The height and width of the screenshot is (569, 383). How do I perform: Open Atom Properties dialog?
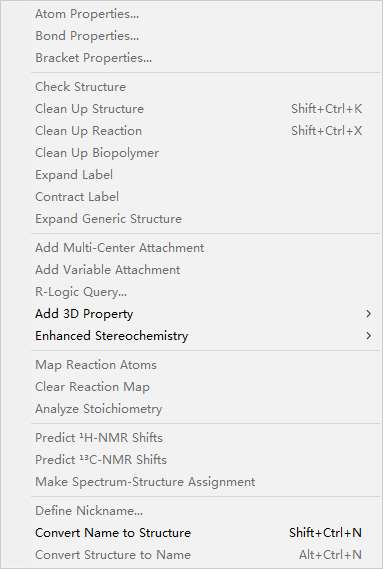[205, 14]
